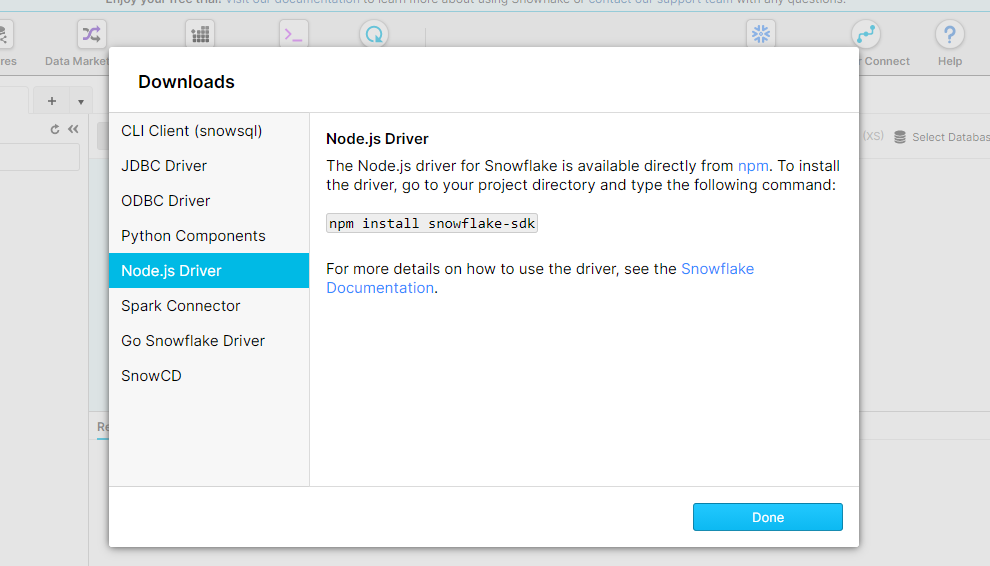Open the Select Database context picker
Viewport: 990px width, 566px height.
pos(942,137)
